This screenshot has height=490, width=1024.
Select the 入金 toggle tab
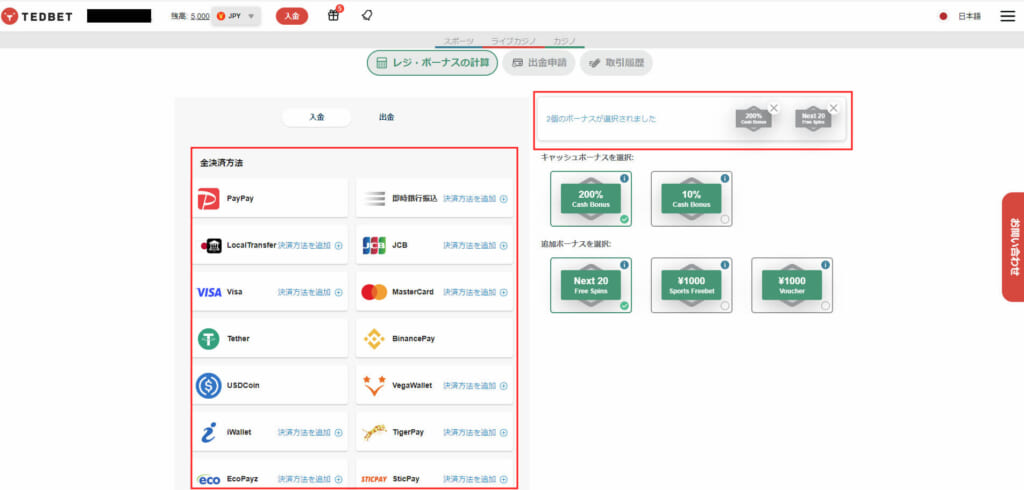coord(317,118)
